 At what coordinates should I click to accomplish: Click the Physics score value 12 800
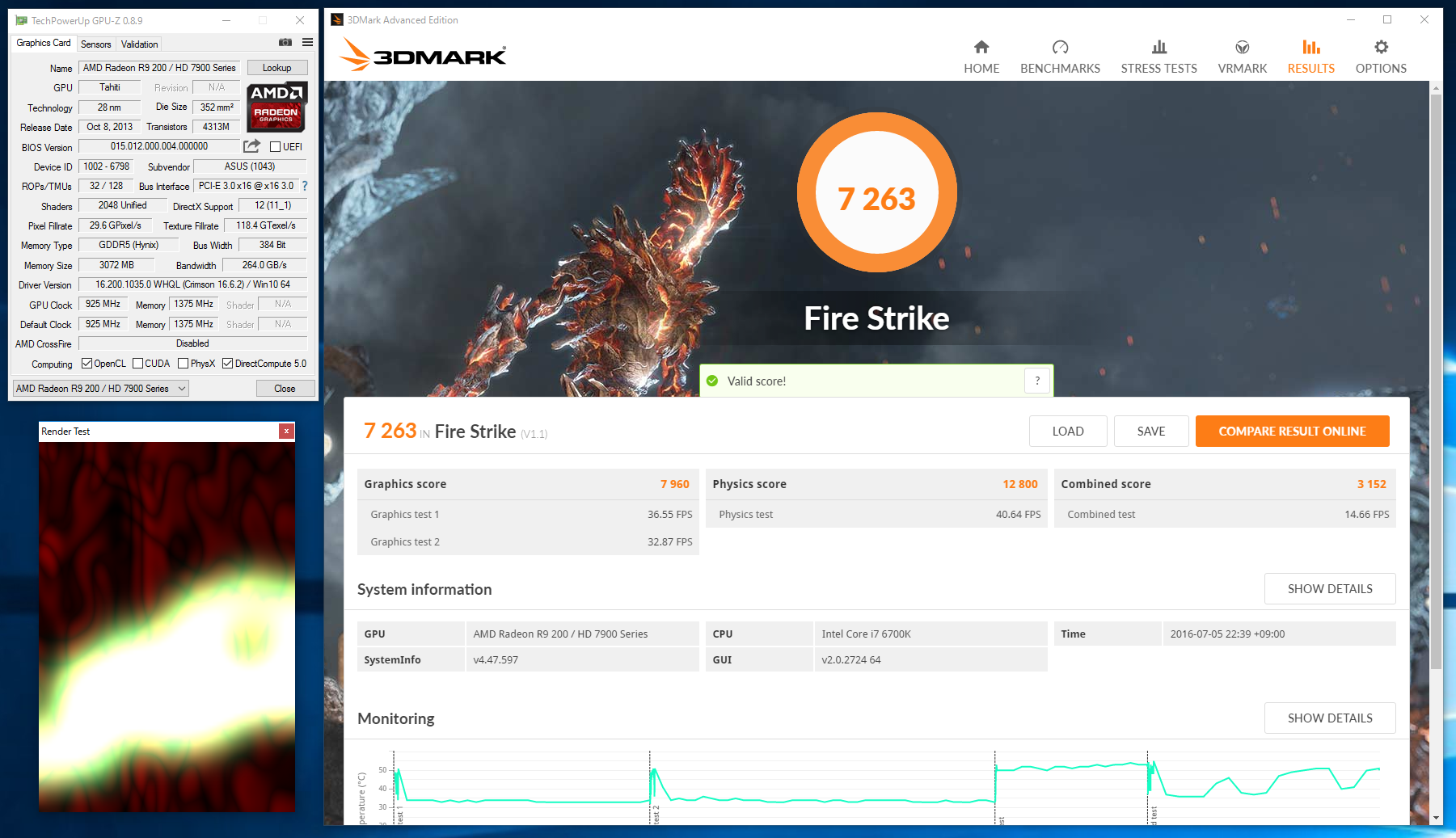tap(1019, 484)
